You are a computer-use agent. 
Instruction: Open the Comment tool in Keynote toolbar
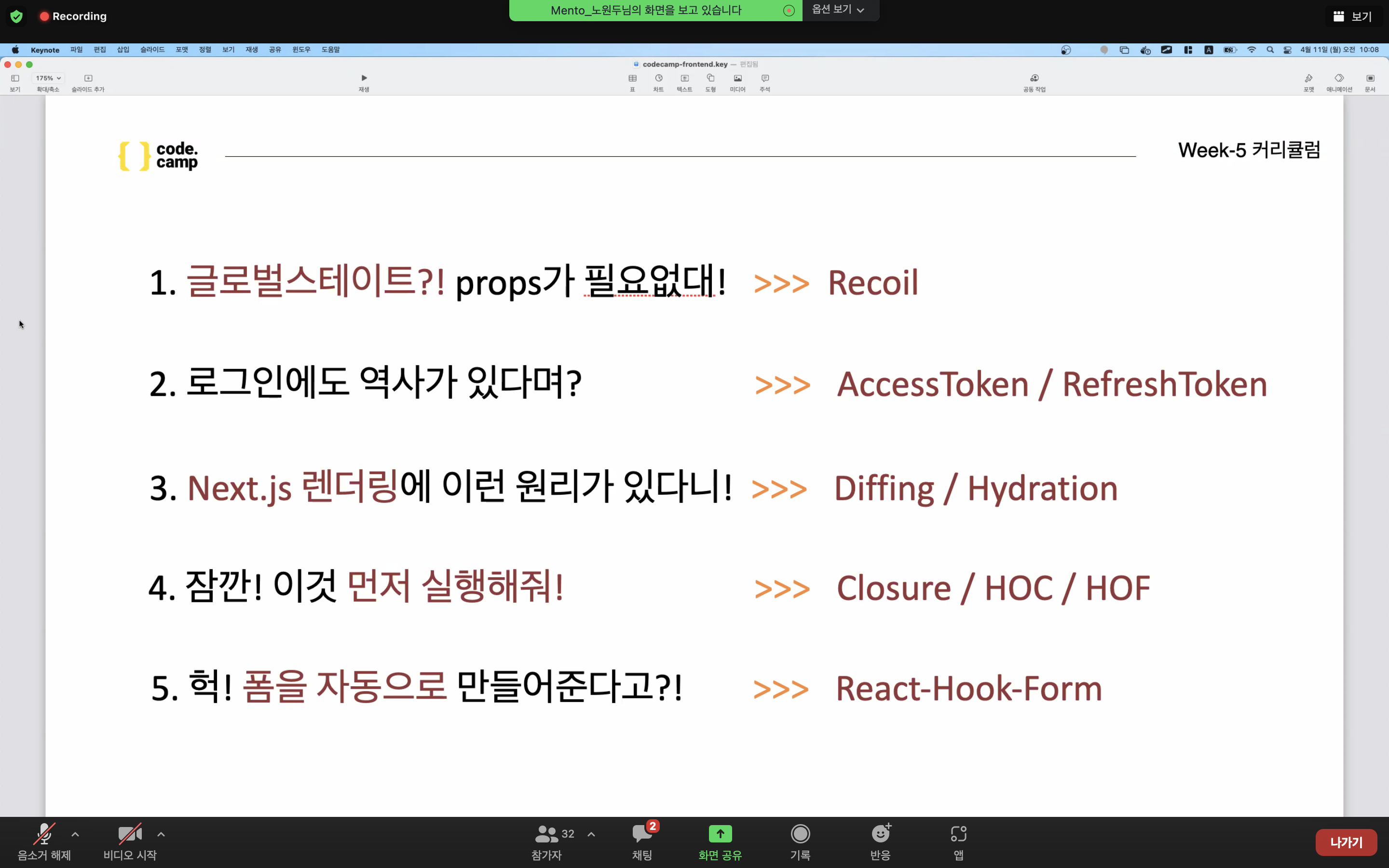[x=764, y=79]
